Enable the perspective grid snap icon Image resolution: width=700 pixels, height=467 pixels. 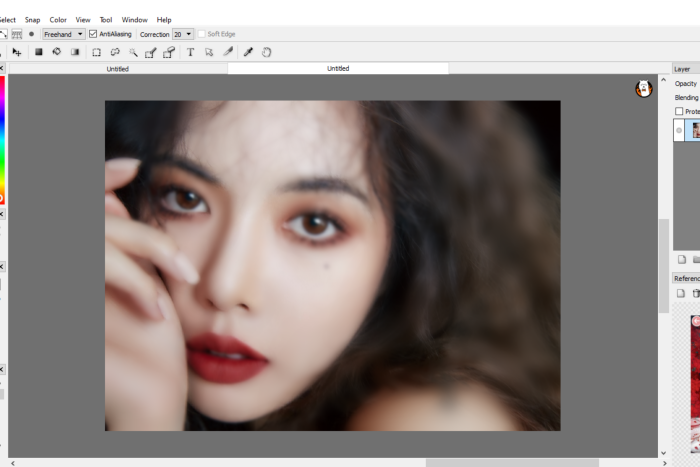tap(17, 34)
